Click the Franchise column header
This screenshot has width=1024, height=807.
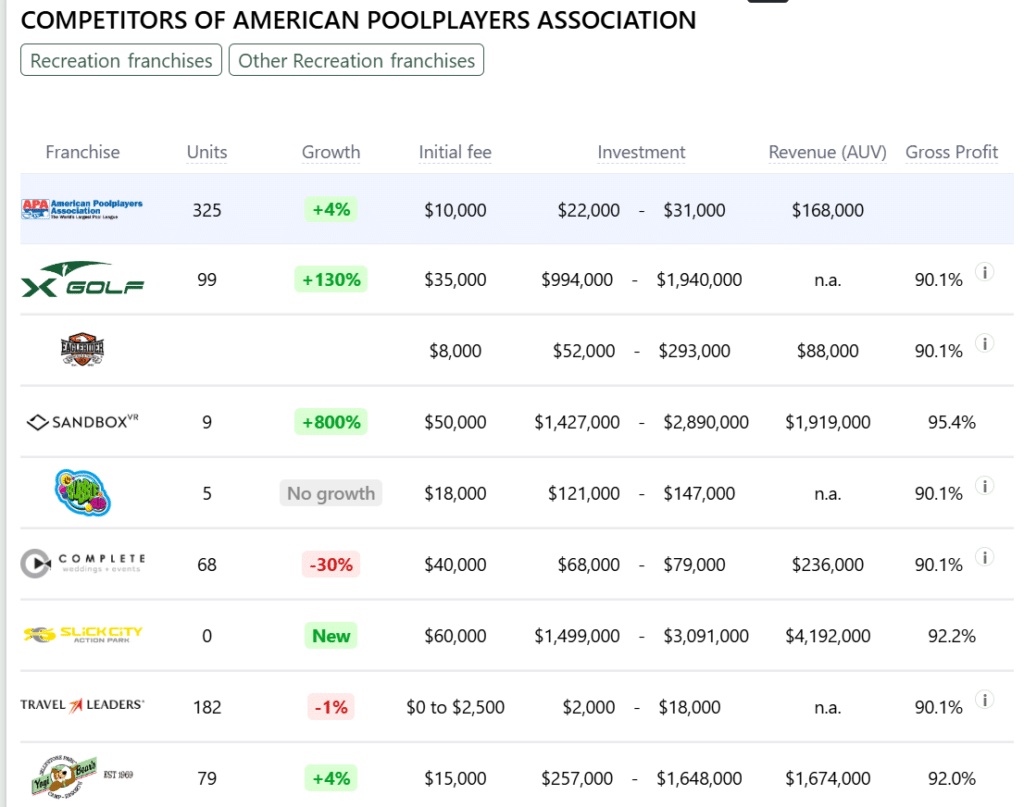click(x=82, y=152)
